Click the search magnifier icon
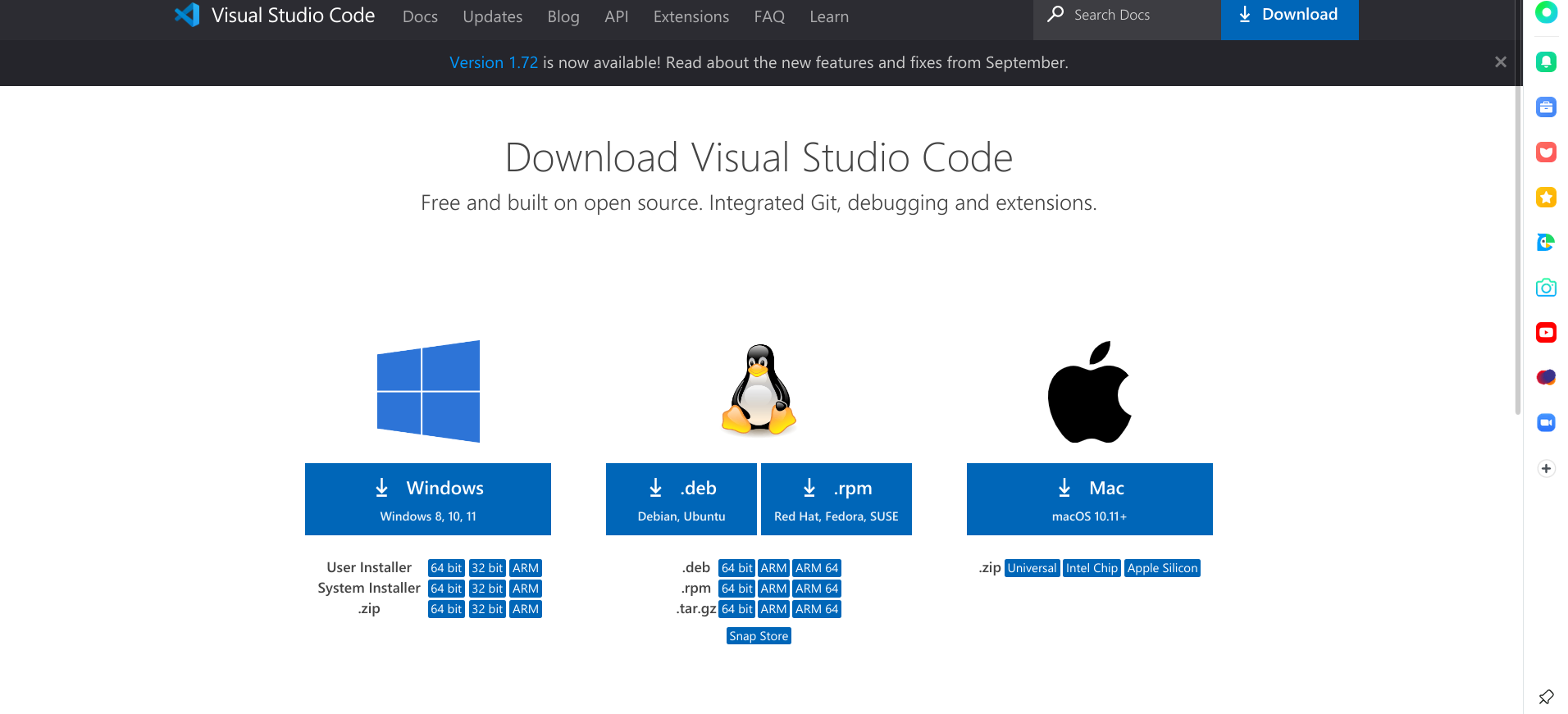The height and width of the screenshot is (714, 1568). (1055, 14)
